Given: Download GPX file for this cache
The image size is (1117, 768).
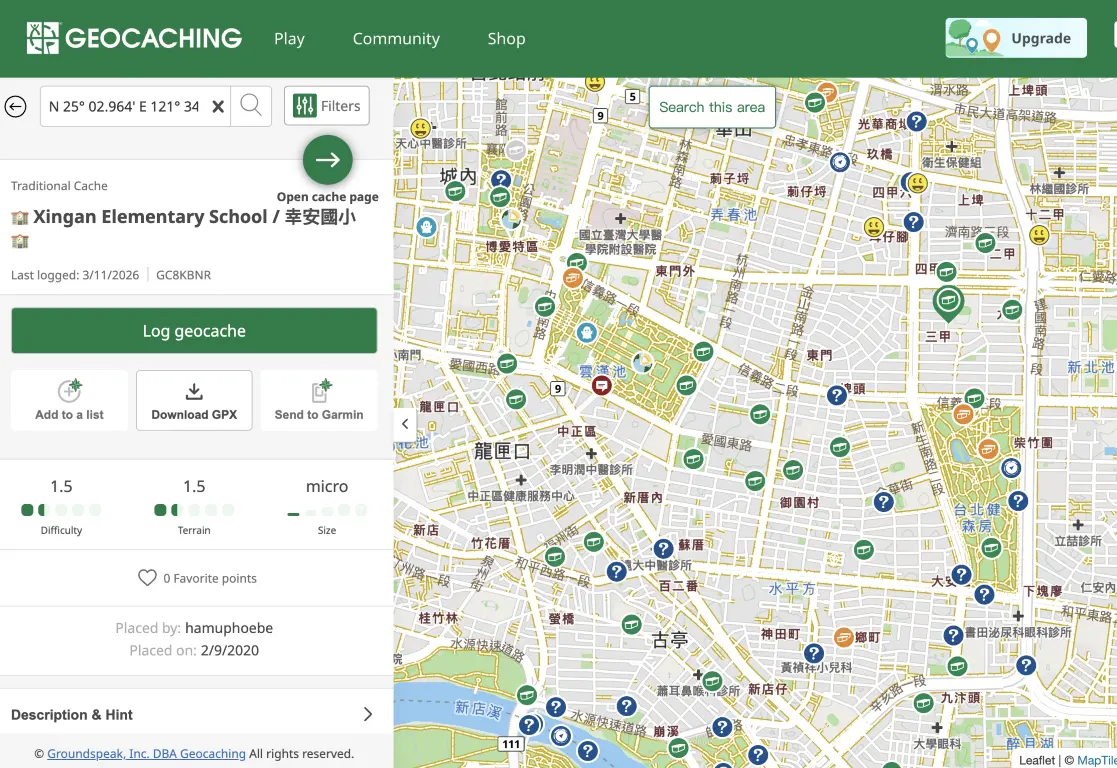Looking at the screenshot, I should (194, 400).
